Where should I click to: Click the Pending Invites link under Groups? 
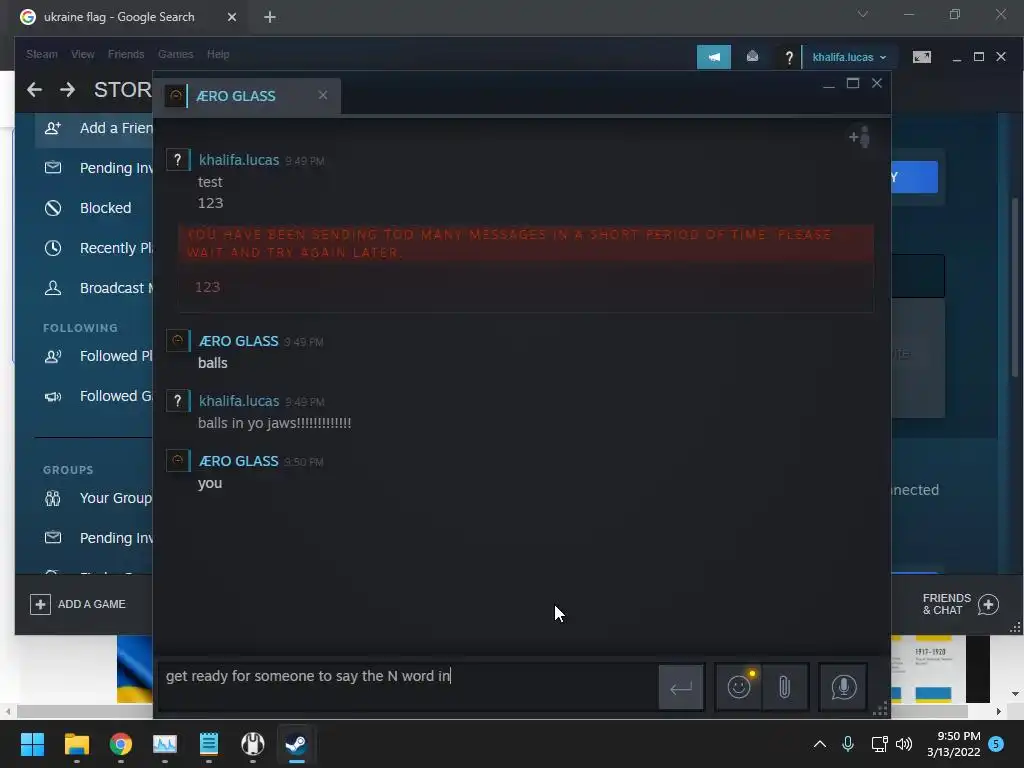click(116, 538)
